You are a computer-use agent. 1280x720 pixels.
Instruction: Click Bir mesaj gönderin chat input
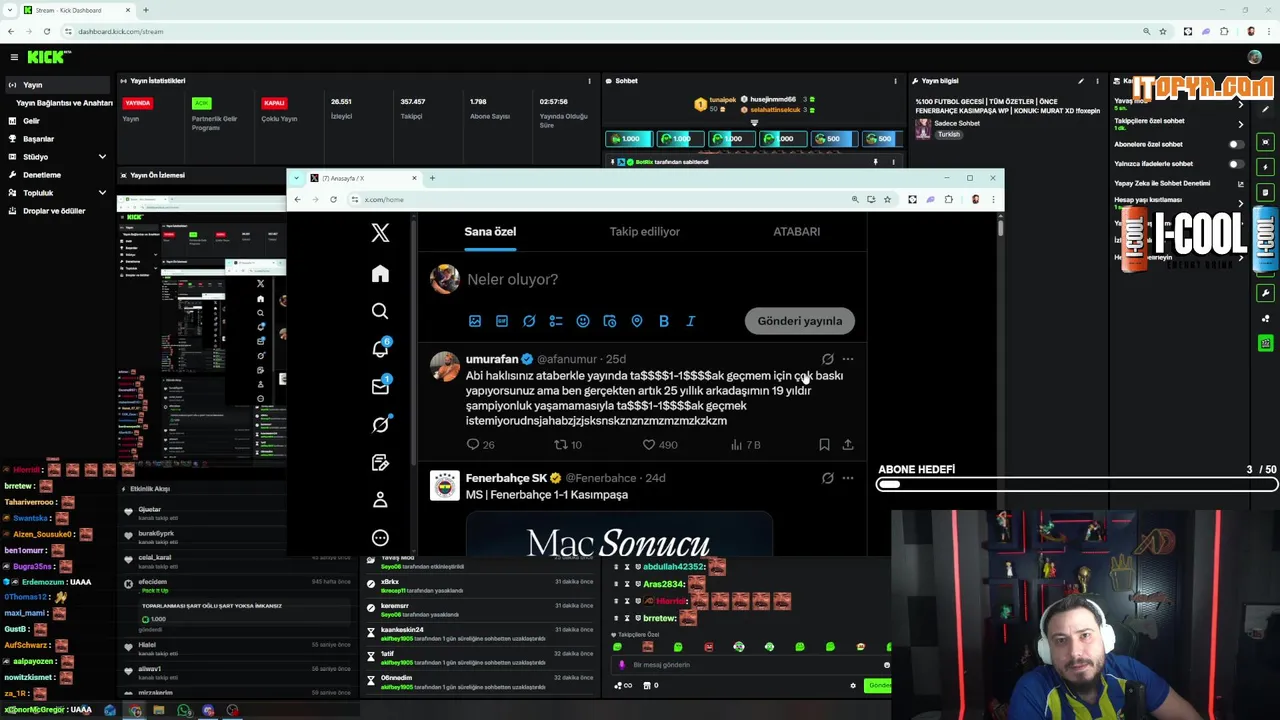point(750,665)
